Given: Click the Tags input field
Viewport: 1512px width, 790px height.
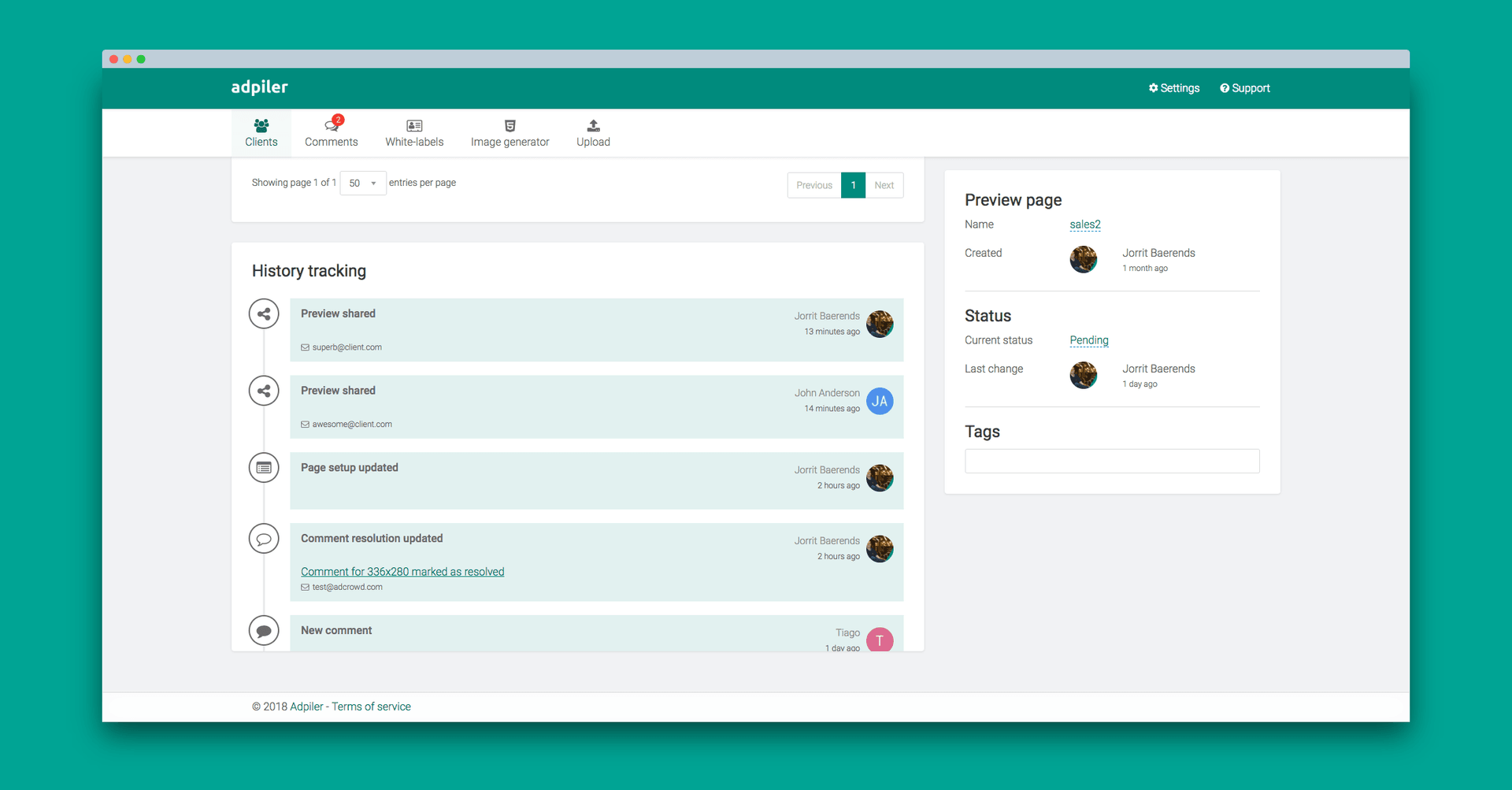Looking at the screenshot, I should [x=1112, y=461].
